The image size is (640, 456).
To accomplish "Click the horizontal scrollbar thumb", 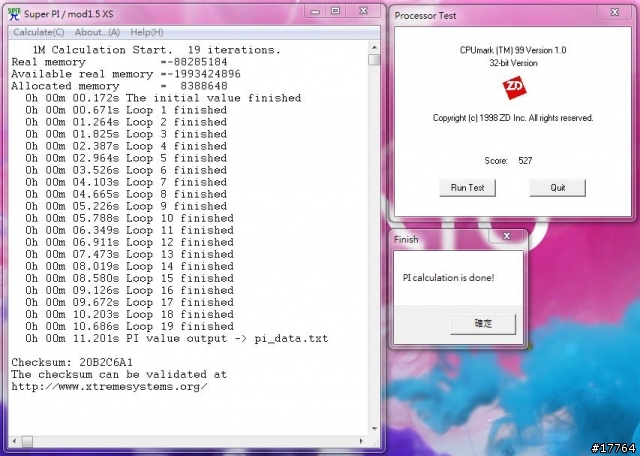I will (27, 441).
